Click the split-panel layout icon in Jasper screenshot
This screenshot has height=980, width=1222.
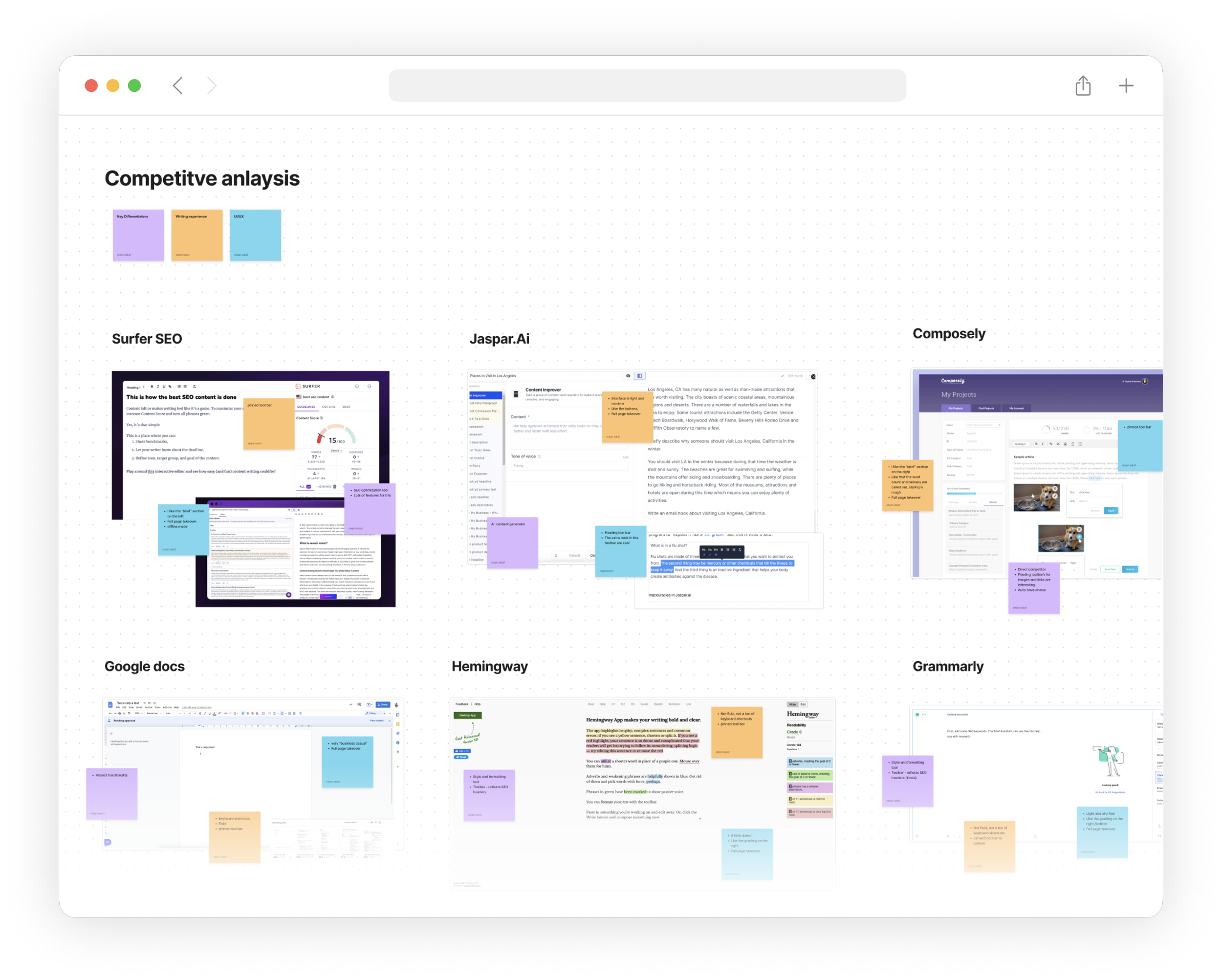(639, 376)
